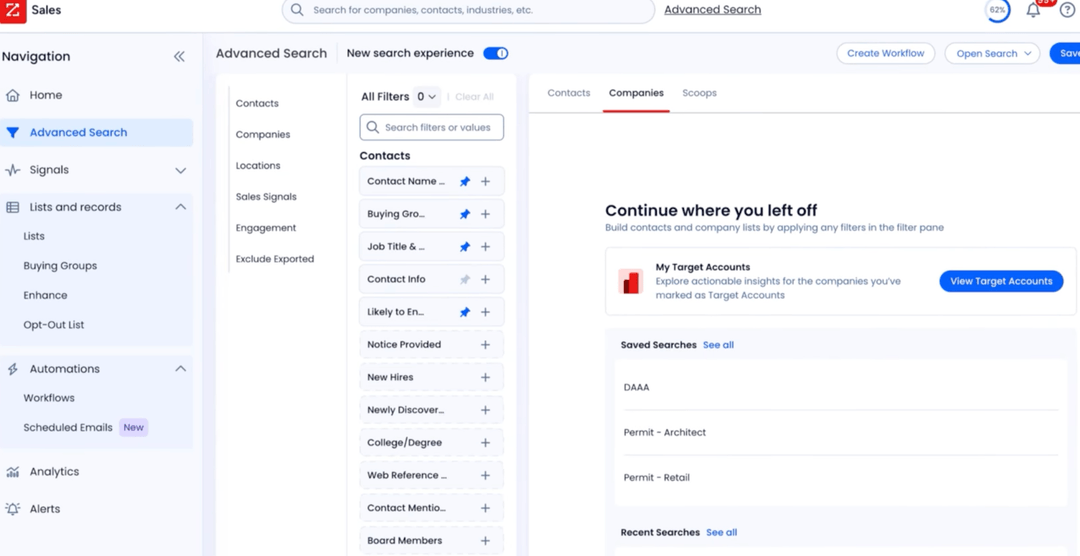1080x556 pixels.
Task: Select Sales Signals filter category
Action: click(x=266, y=196)
